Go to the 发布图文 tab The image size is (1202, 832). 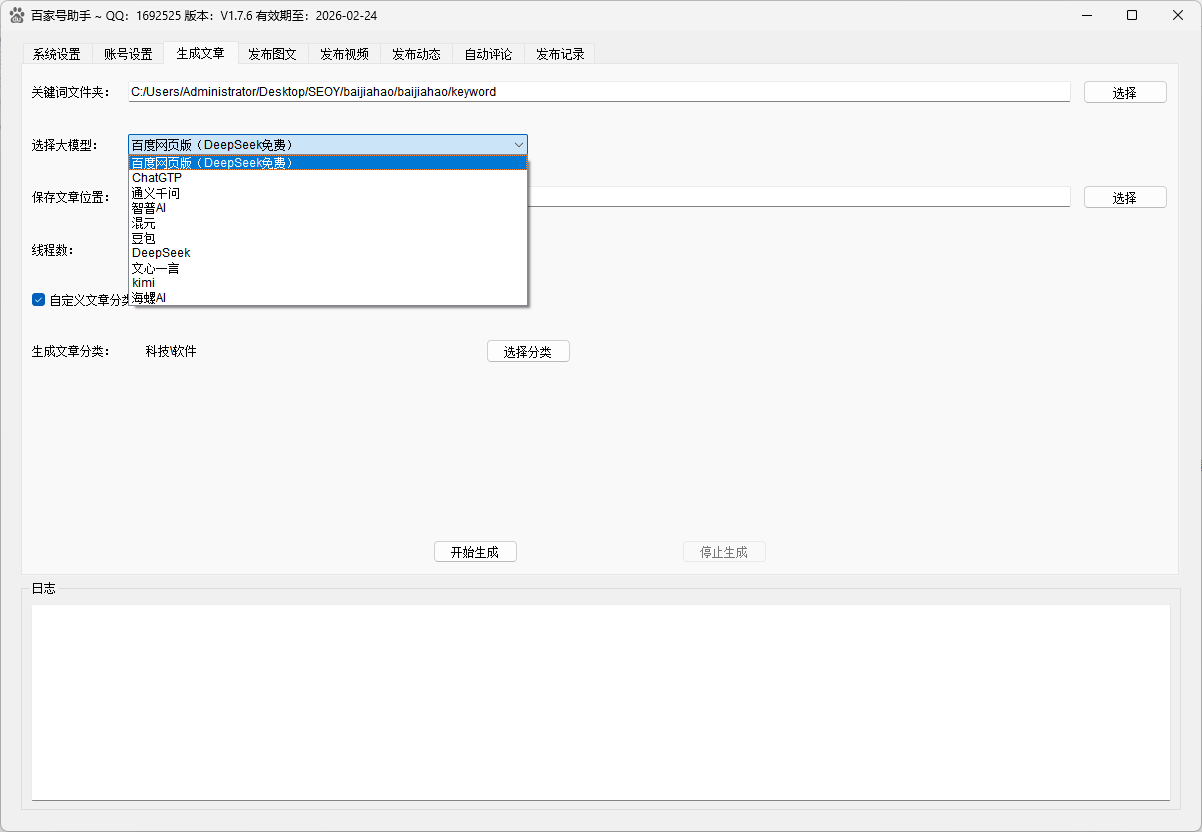tap(272, 54)
